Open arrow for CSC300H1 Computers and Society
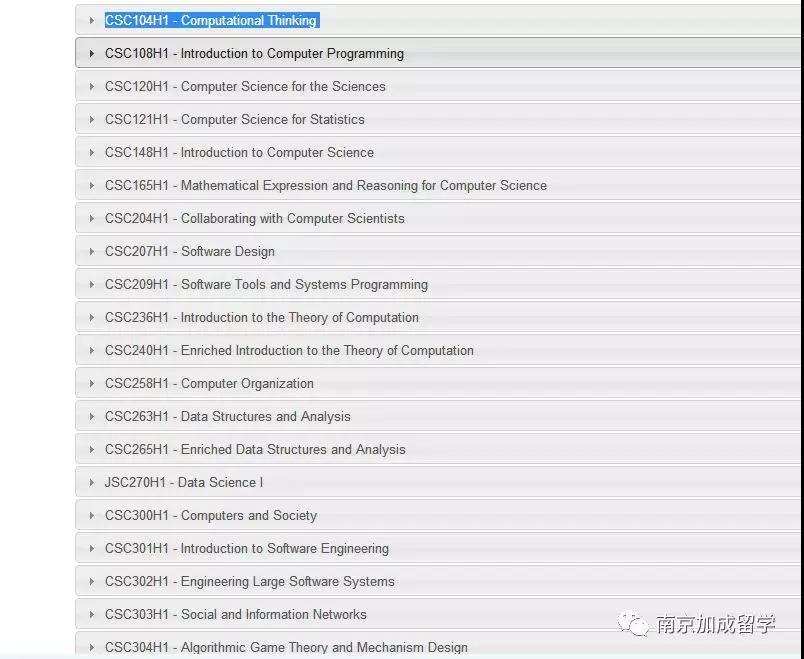Screen dimensions: 804x659 point(92,515)
